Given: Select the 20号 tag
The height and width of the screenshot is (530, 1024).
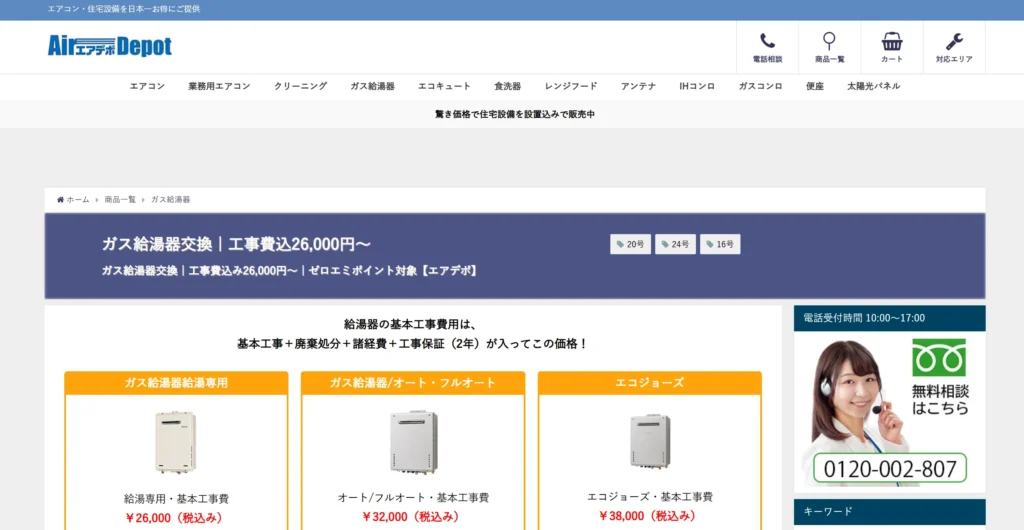Looking at the screenshot, I should coord(630,244).
